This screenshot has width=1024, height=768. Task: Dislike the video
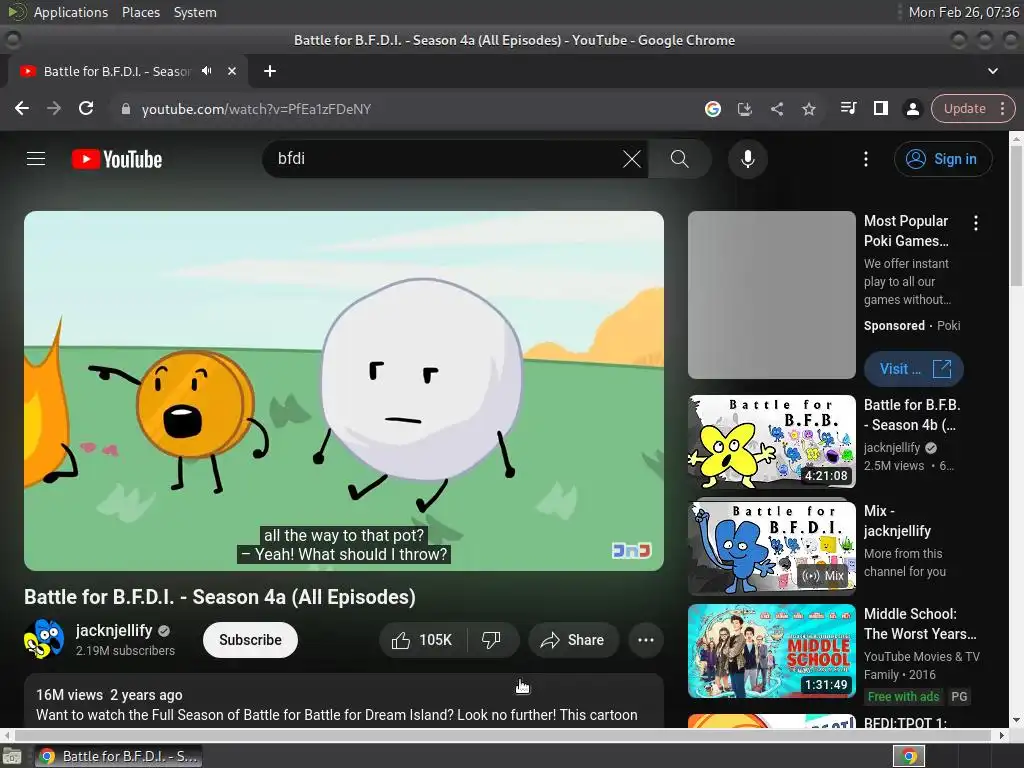tap(492, 640)
